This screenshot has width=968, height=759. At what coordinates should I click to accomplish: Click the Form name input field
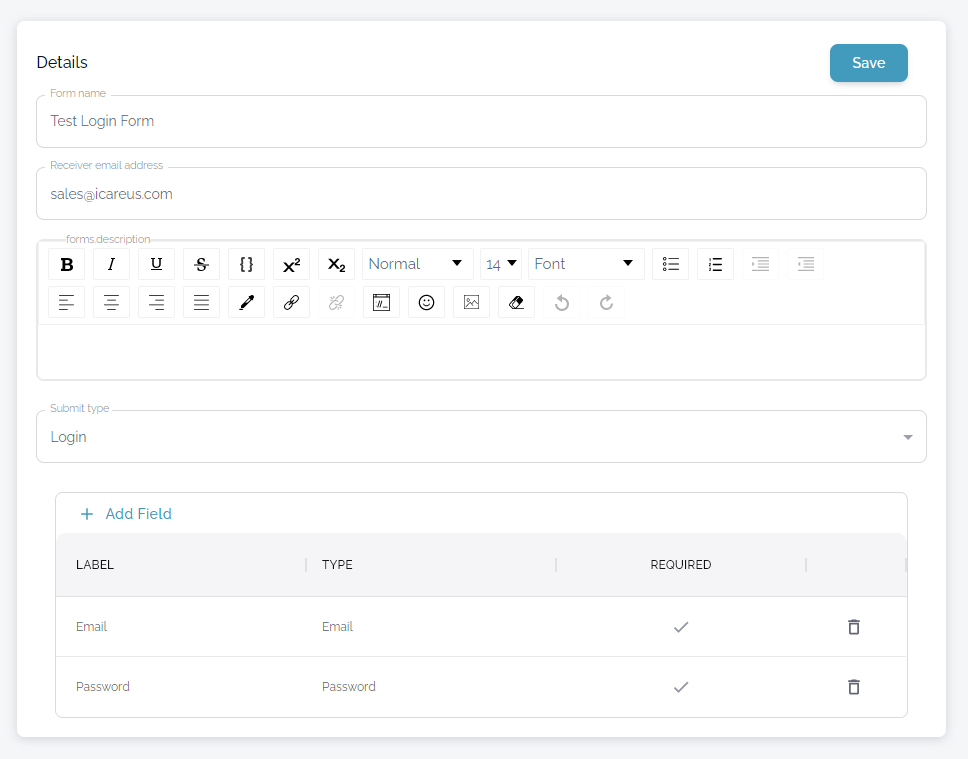click(481, 121)
